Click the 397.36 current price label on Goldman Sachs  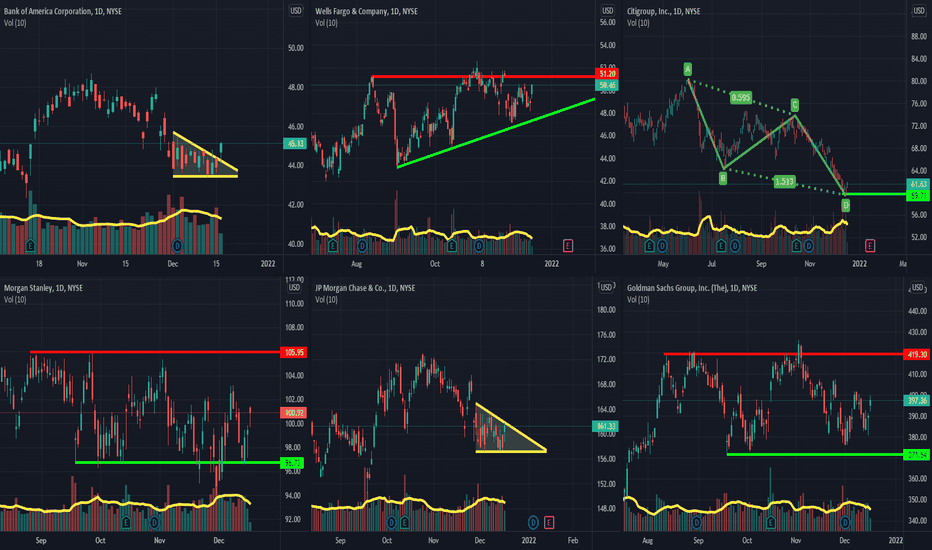coord(916,400)
